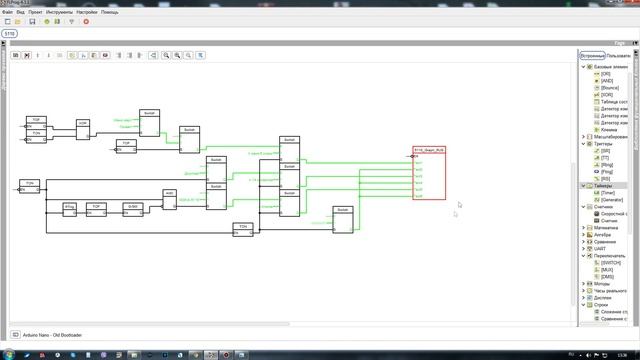Open the Файл menu
This screenshot has height=360, width=640.
(x=7, y=12)
